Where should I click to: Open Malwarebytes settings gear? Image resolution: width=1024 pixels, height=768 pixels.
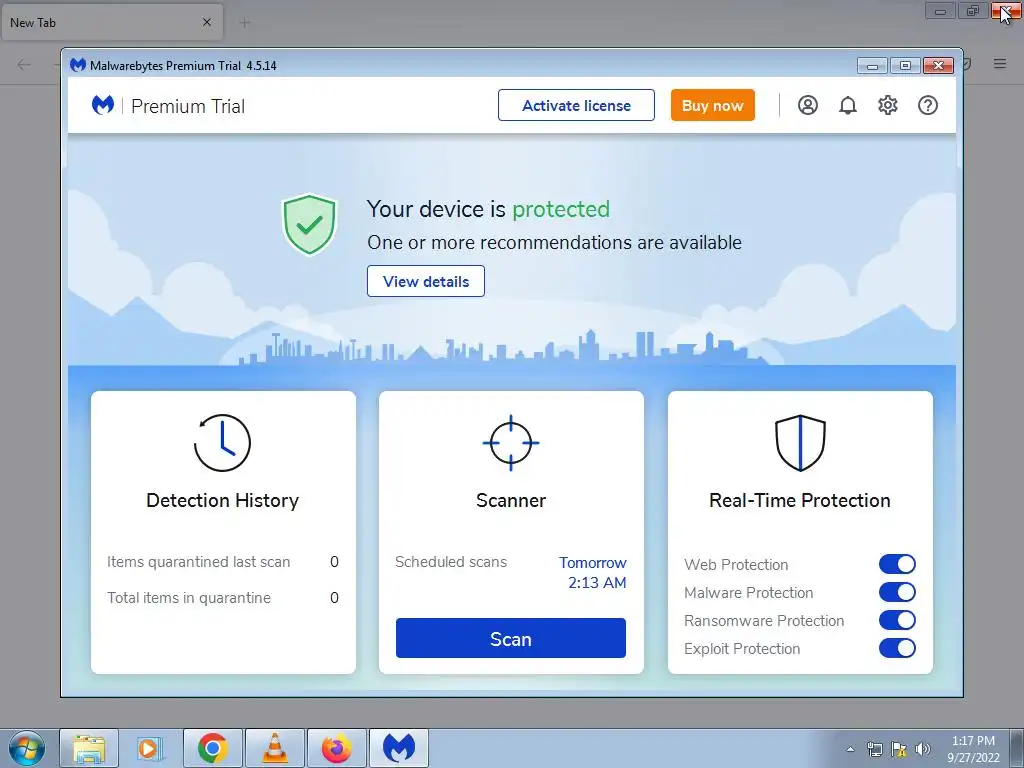[888, 105]
